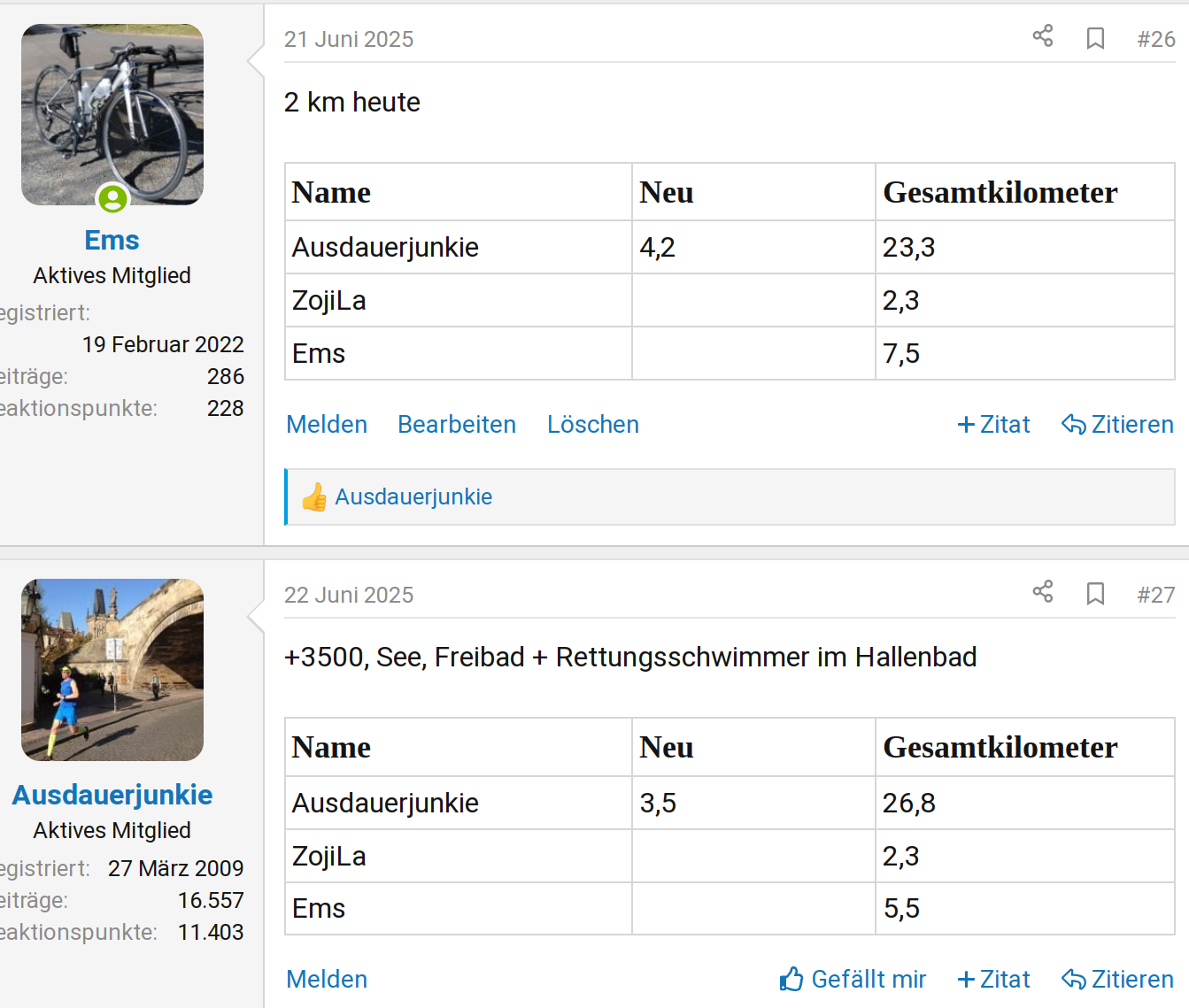Click the thumbs-up reaction icon under post #26
1189x1008 pixels.
pyautogui.click(x=314, y=497)
